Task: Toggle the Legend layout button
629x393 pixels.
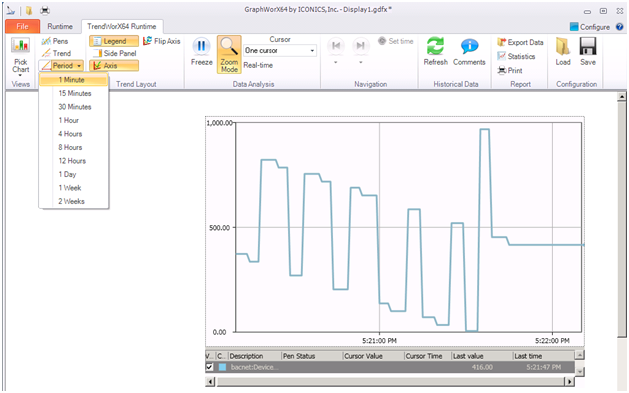Action: [x=114, y=41]
